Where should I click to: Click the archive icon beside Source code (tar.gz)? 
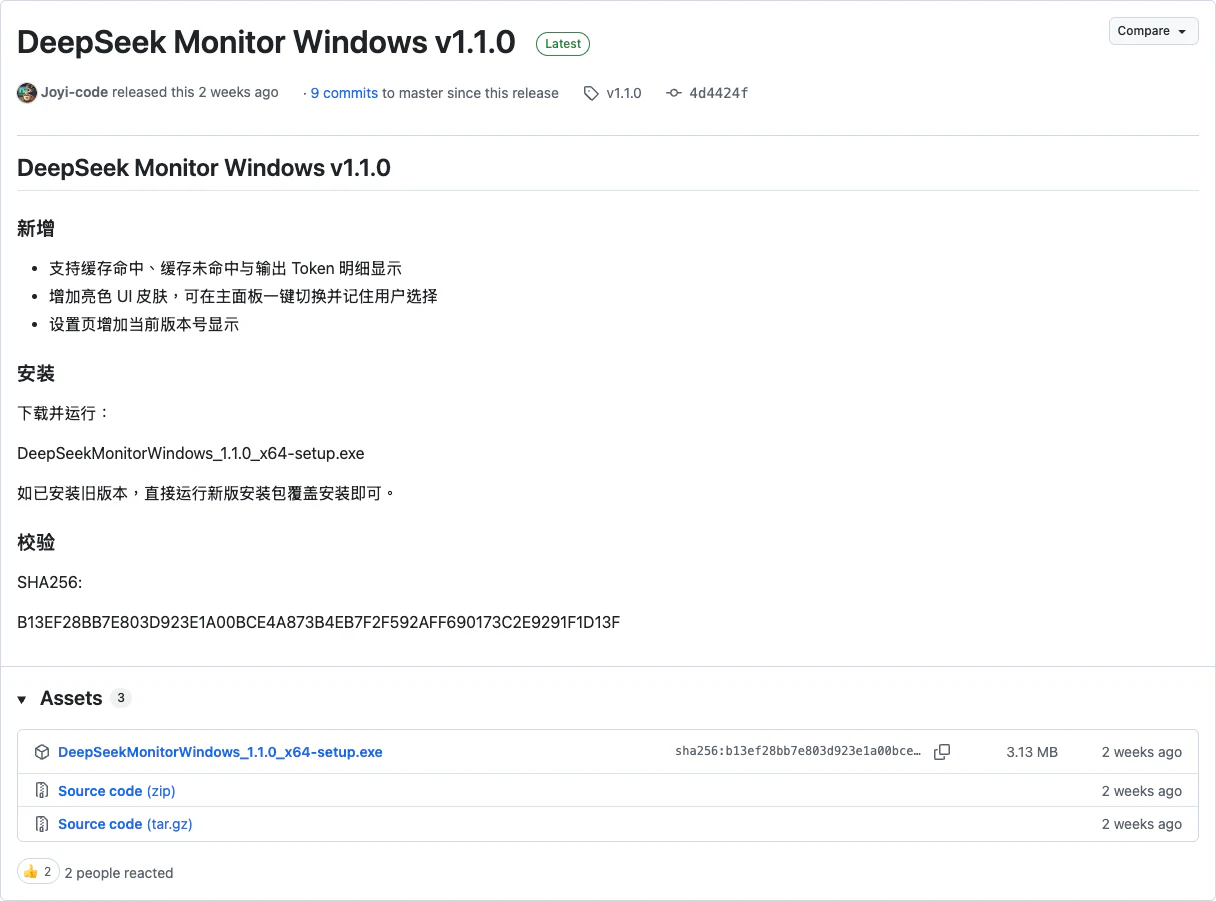point(42,824)
